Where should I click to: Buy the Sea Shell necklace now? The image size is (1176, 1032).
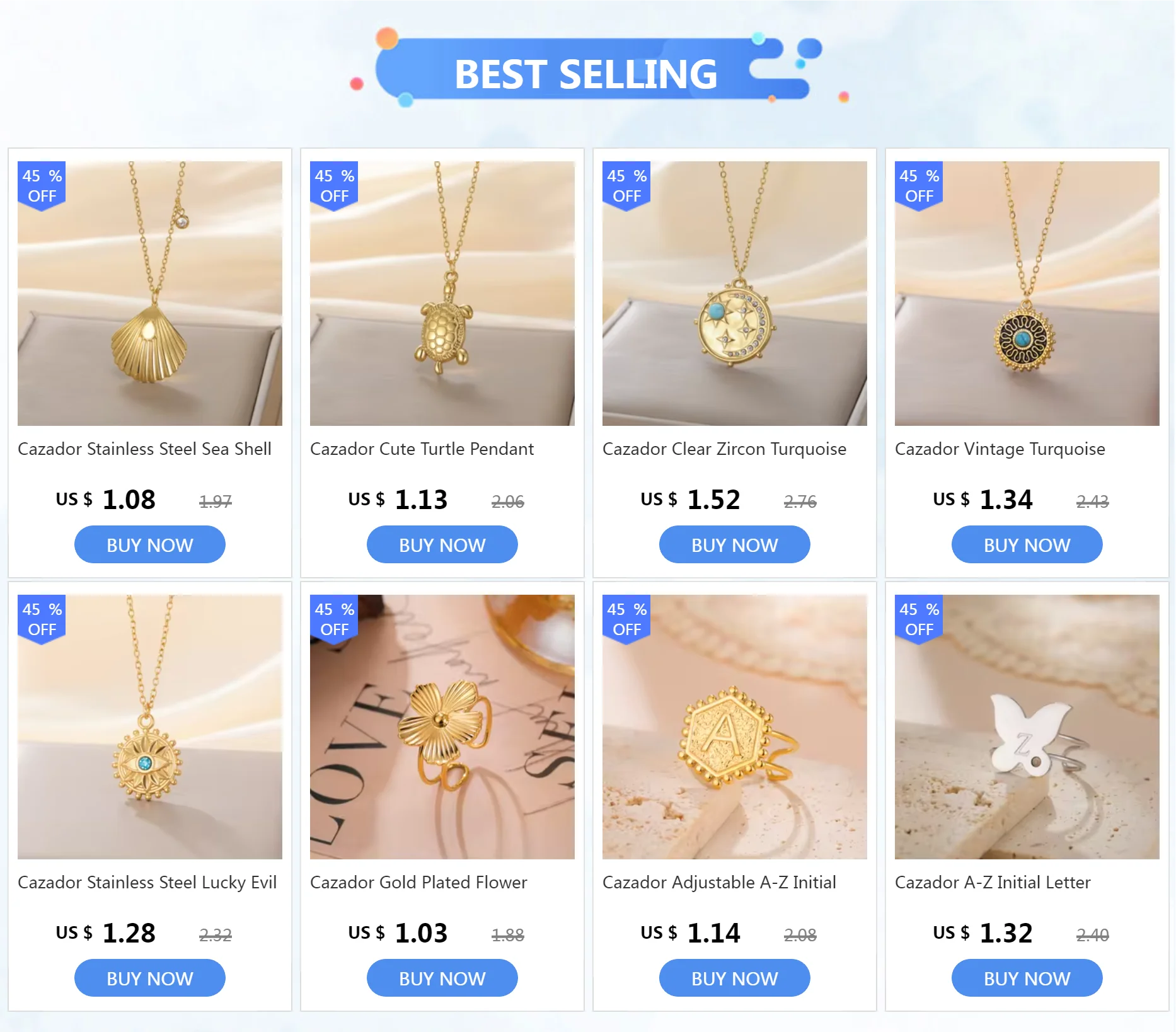(150, 545)
